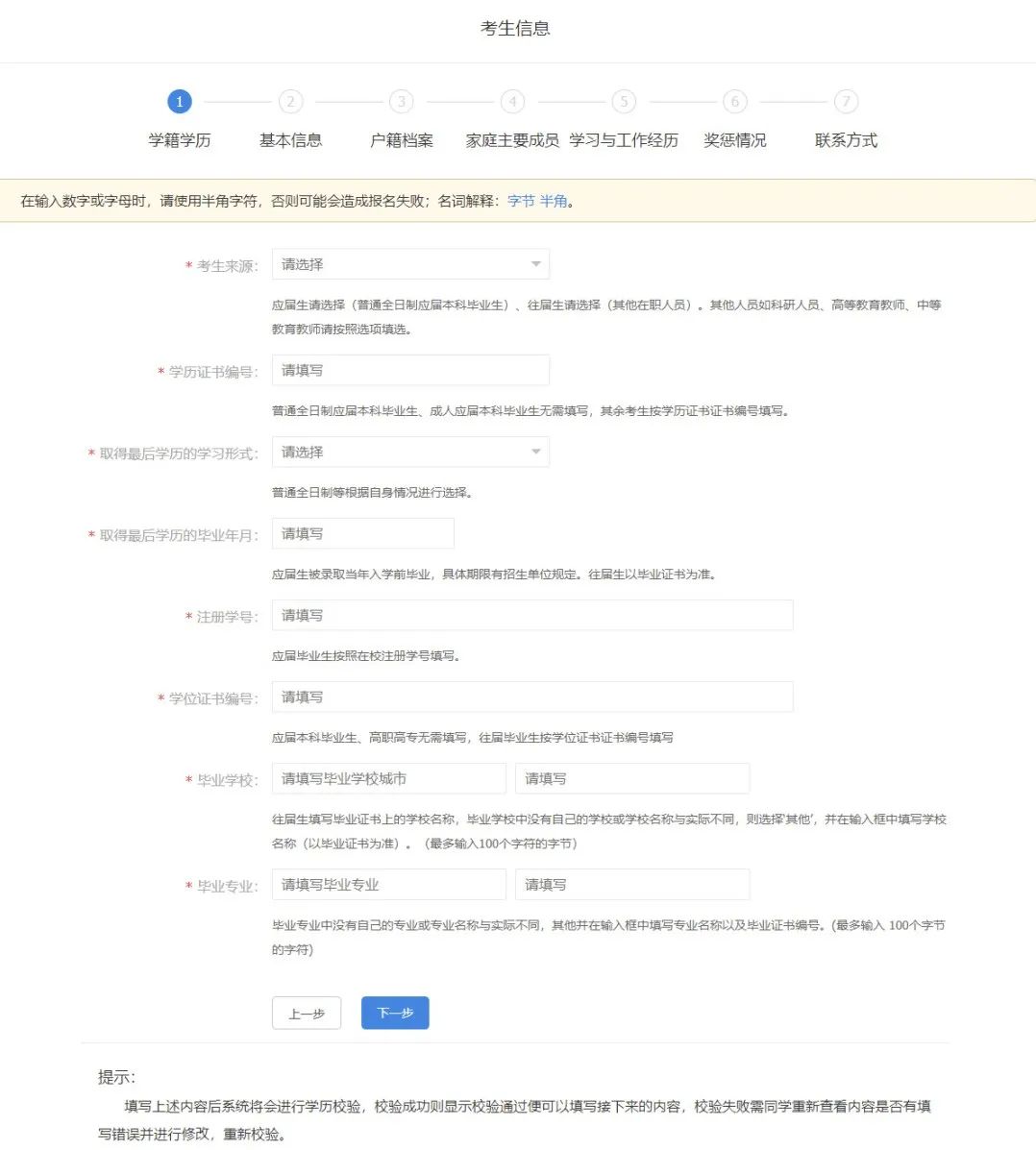Click the 学历证书编号 input field
This screenshot has height=1150, width=1036.
point(410,370)
